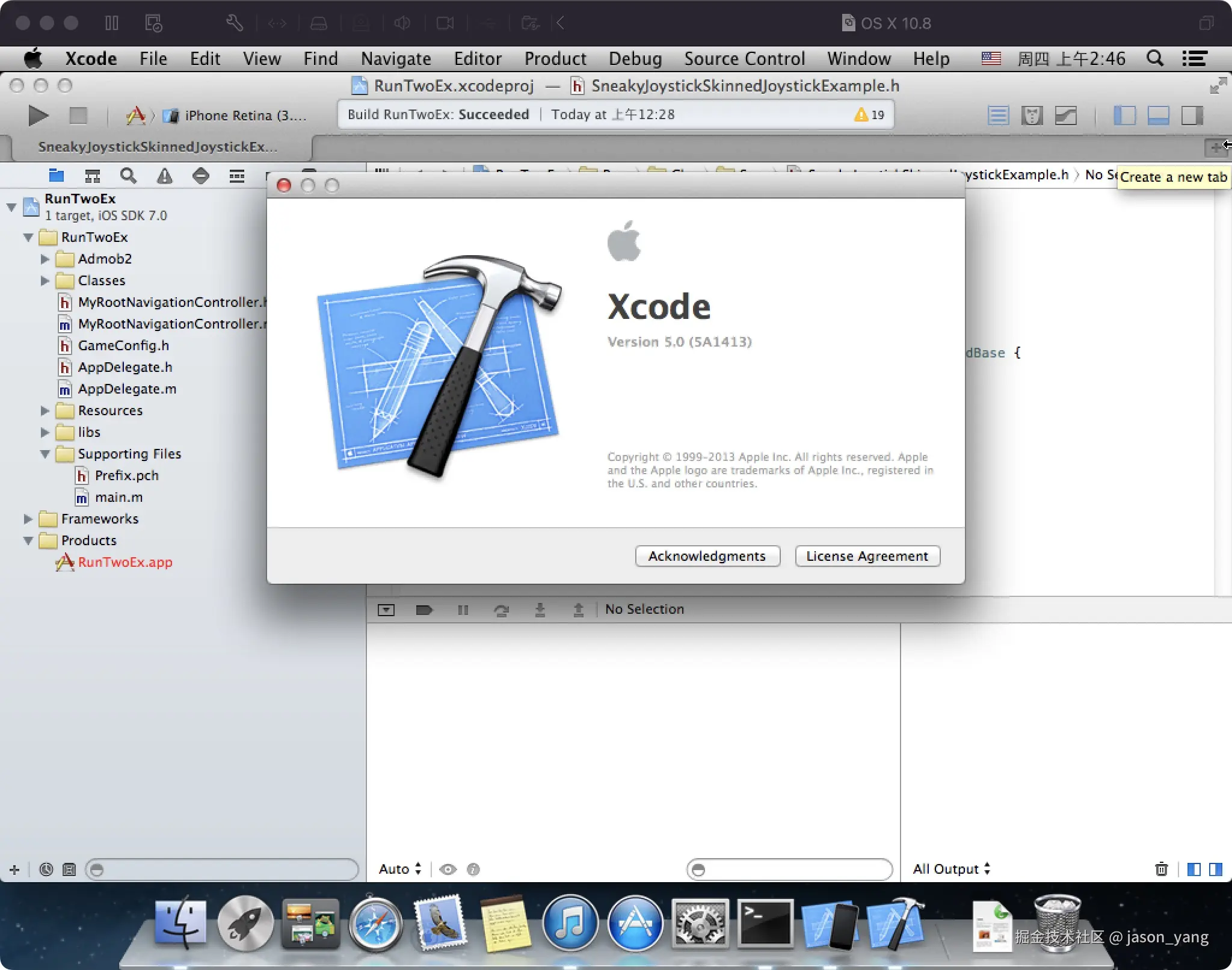The image size is (1232, 970).
Task: Click the Stop button in toolbar
Action: 78,115
